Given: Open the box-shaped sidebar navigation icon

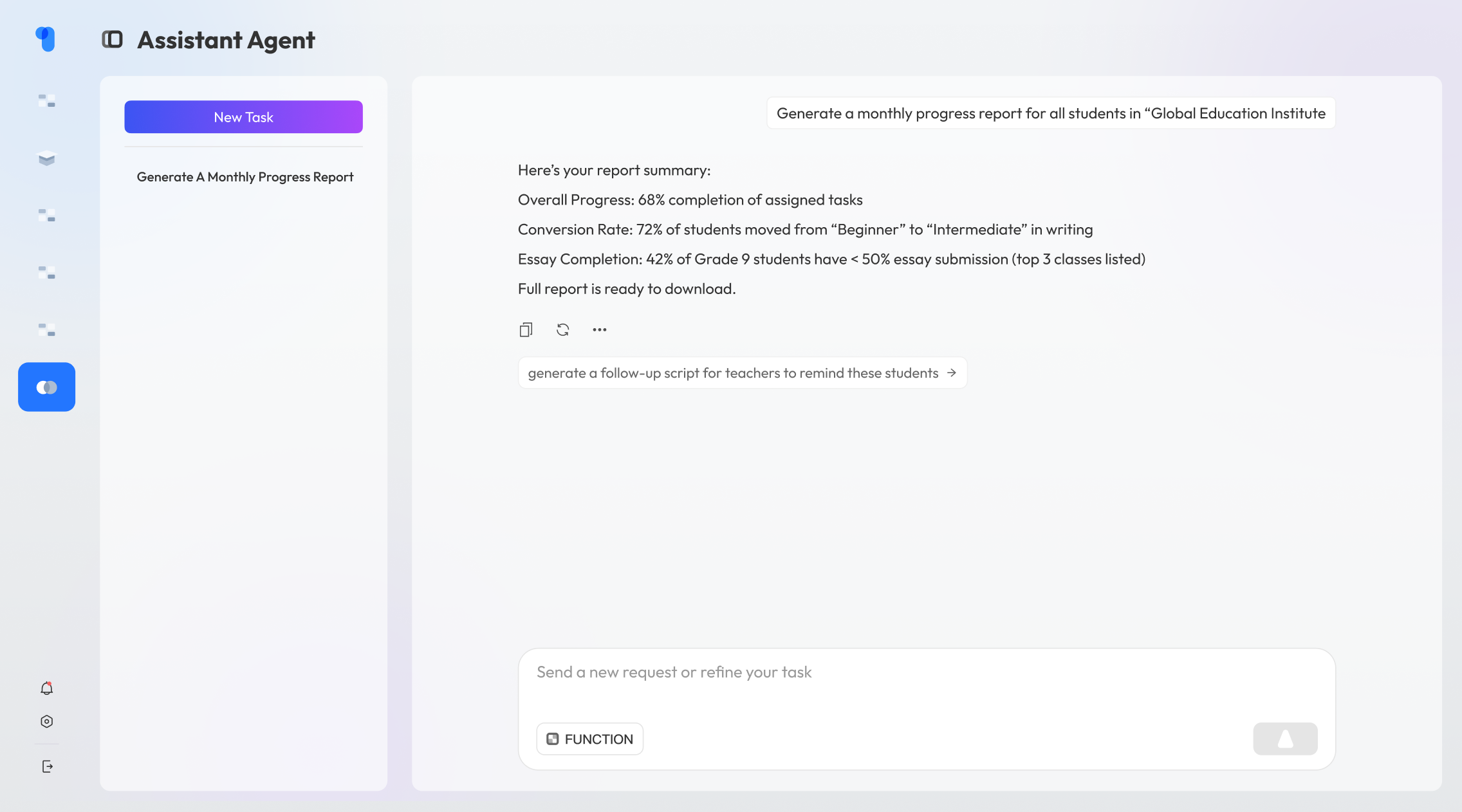Looking at the screenshot, I should tap(46, 158).
